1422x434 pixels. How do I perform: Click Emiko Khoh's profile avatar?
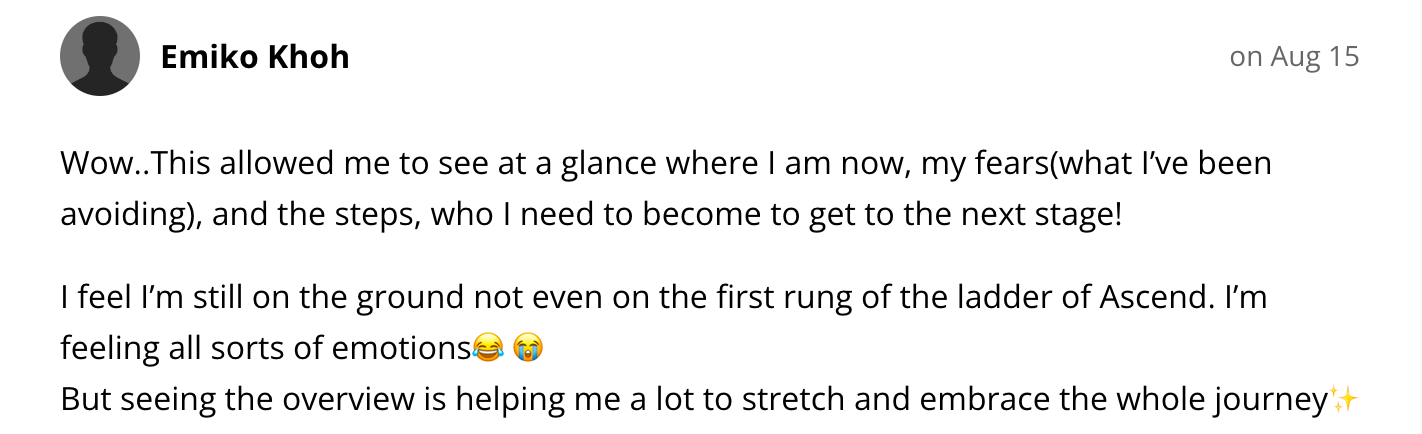pyautogui.click(x=100, y=57)
